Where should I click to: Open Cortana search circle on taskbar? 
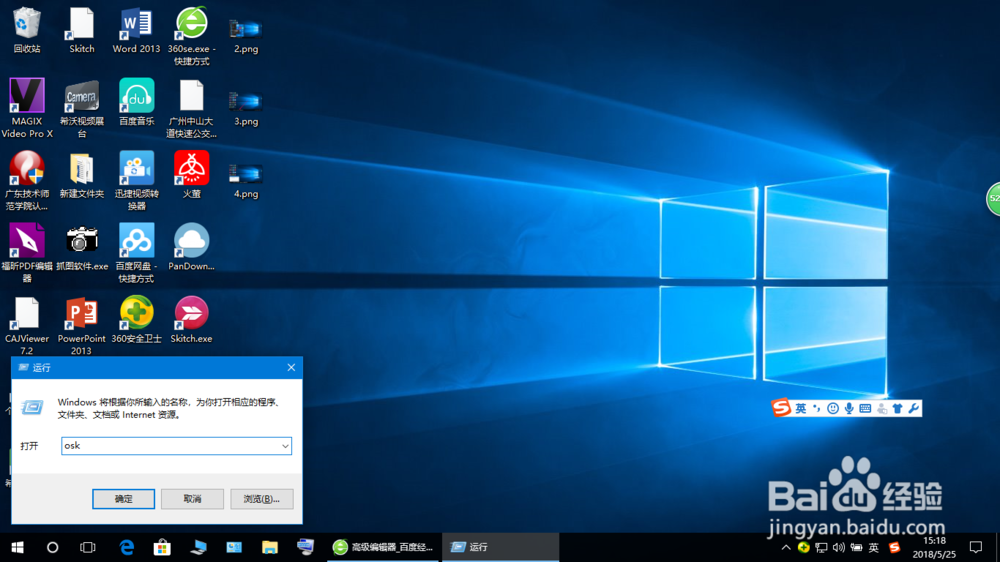pos(52,547)
